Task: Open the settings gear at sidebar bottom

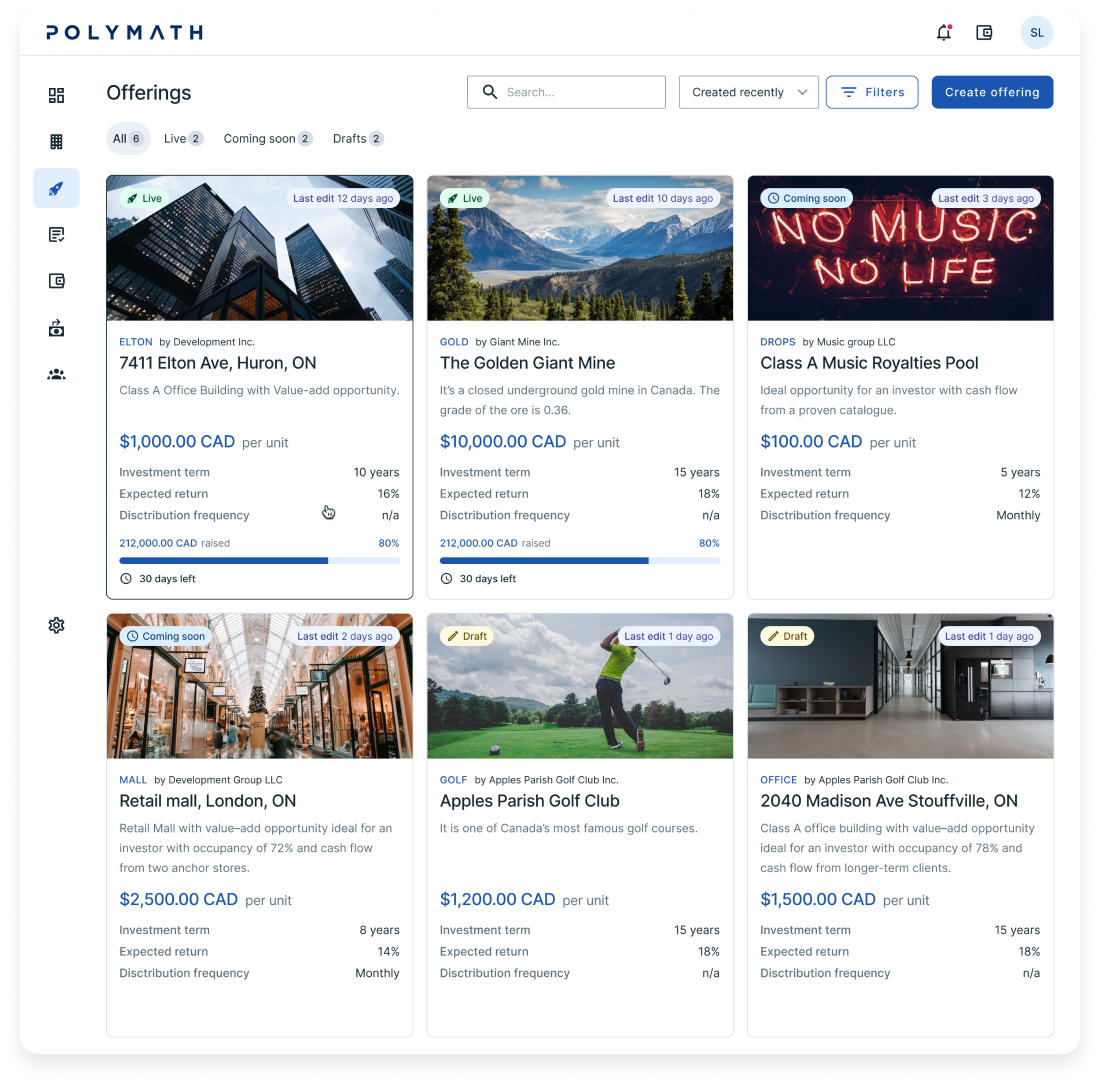Action: click(56, 625)
